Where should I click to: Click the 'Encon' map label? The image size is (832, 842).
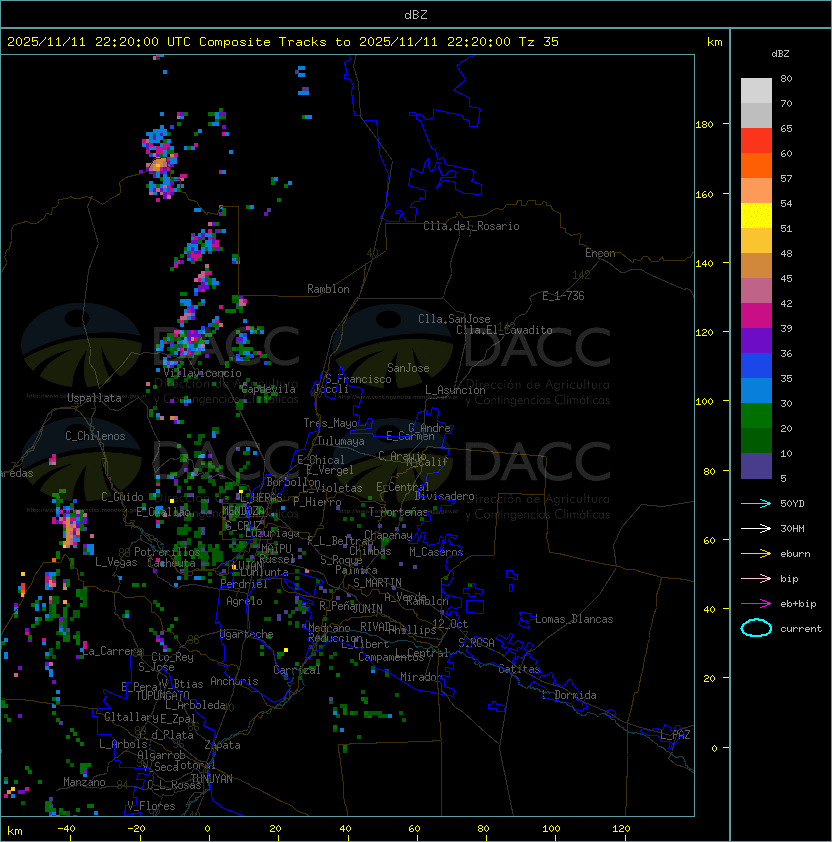click(x=600, y=253)
